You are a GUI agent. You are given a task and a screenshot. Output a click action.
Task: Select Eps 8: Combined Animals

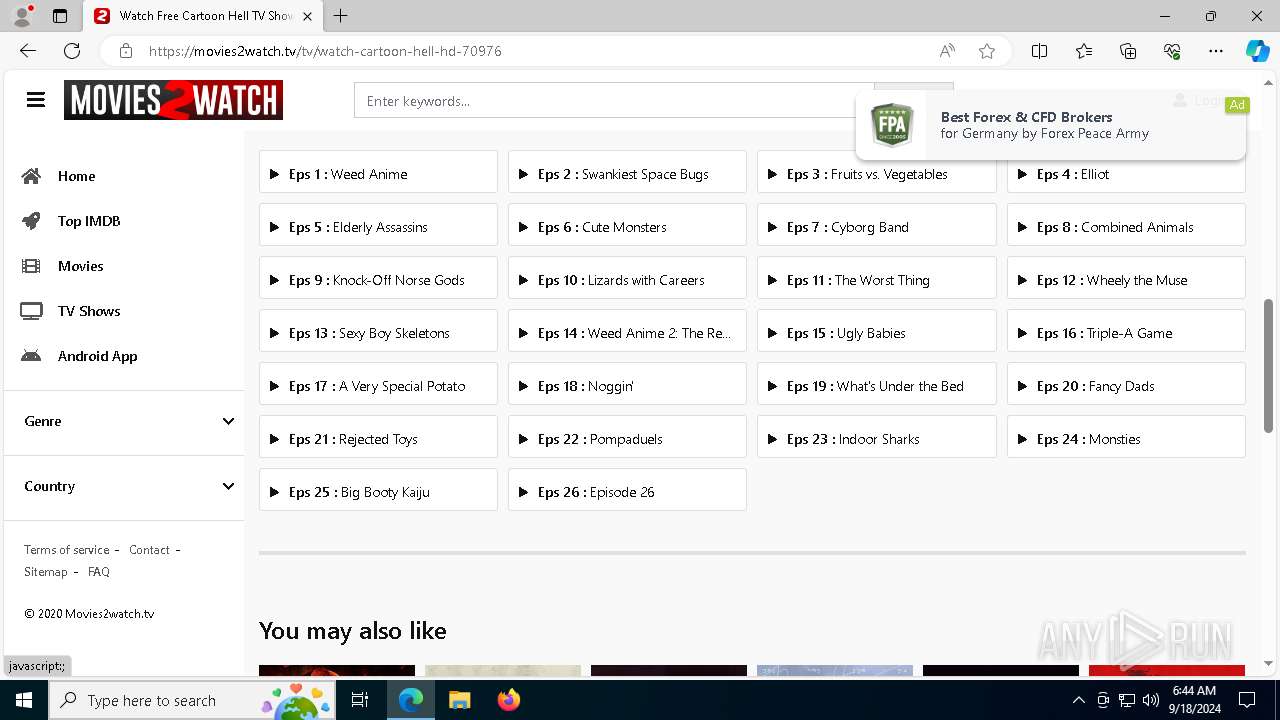1126,227
